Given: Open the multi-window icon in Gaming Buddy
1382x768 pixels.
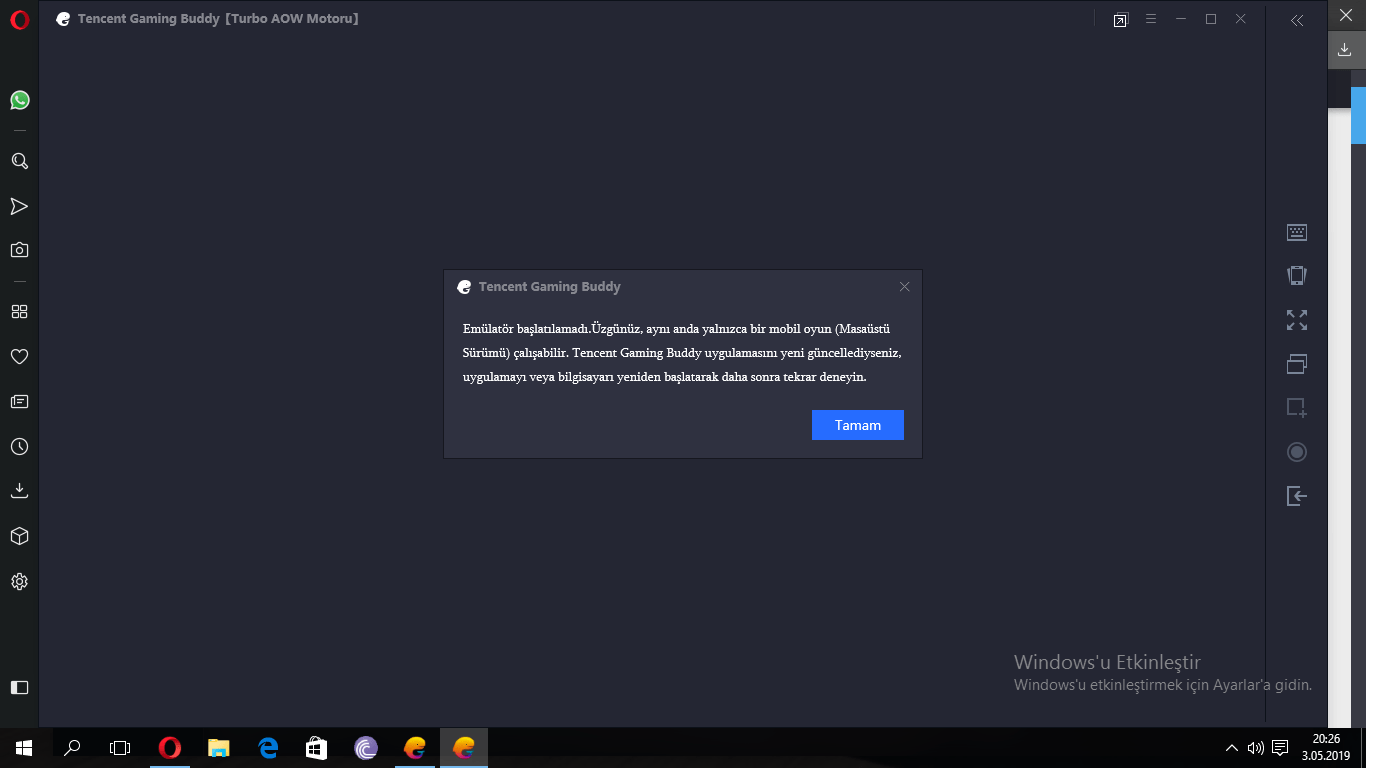Looking at the screenshot, I should point(1297,364).
